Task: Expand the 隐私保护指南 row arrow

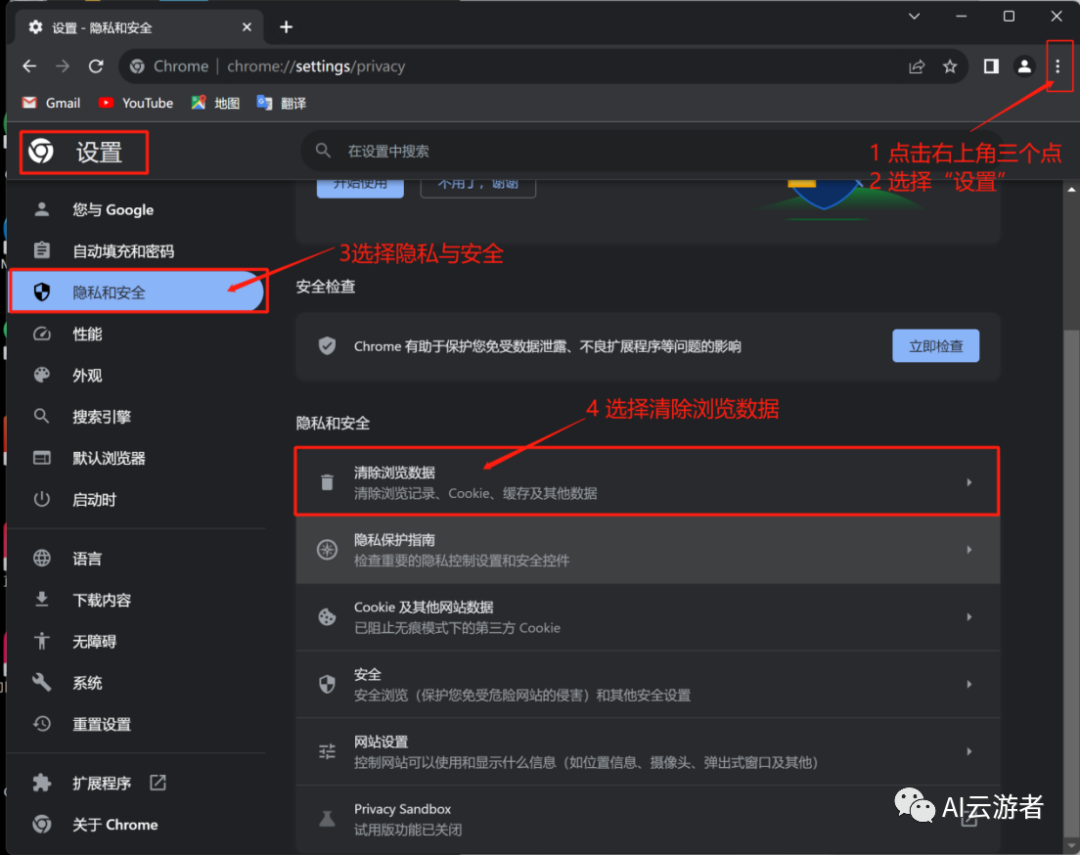Action: tap(968, 550)
